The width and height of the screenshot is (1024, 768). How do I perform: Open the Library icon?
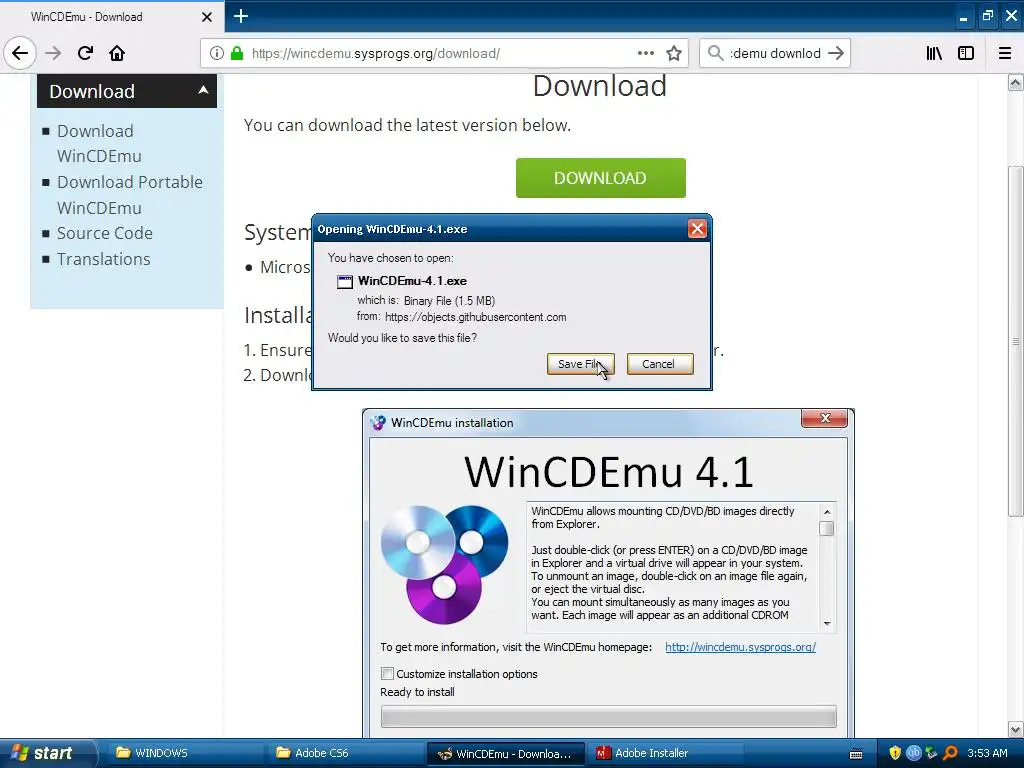click(x=934, y=53)
